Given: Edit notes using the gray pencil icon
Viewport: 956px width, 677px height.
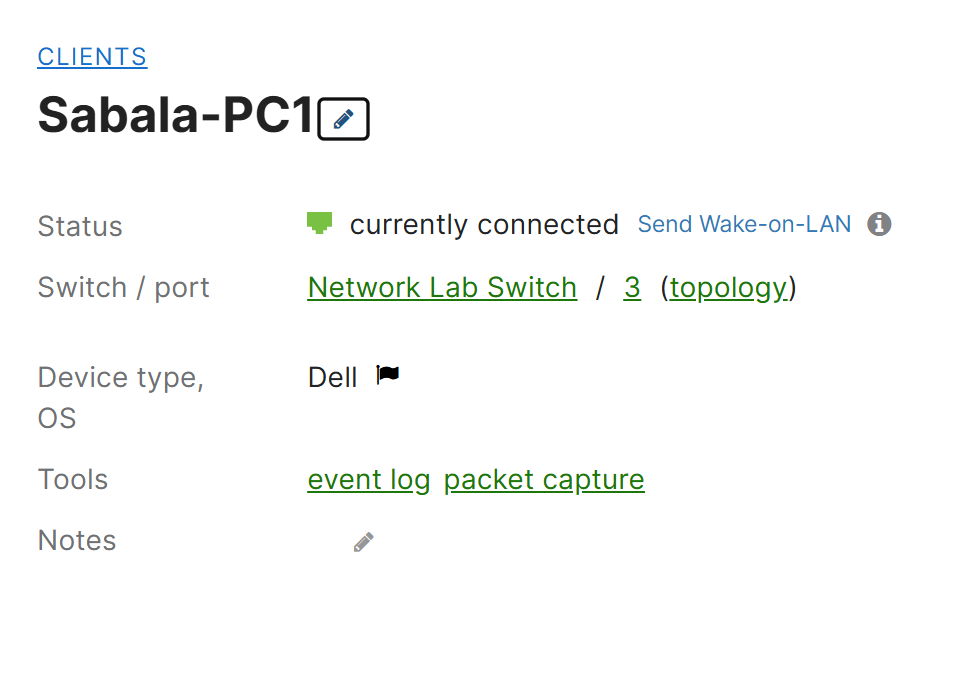Looking at the screenshot, I should [363, 542].
